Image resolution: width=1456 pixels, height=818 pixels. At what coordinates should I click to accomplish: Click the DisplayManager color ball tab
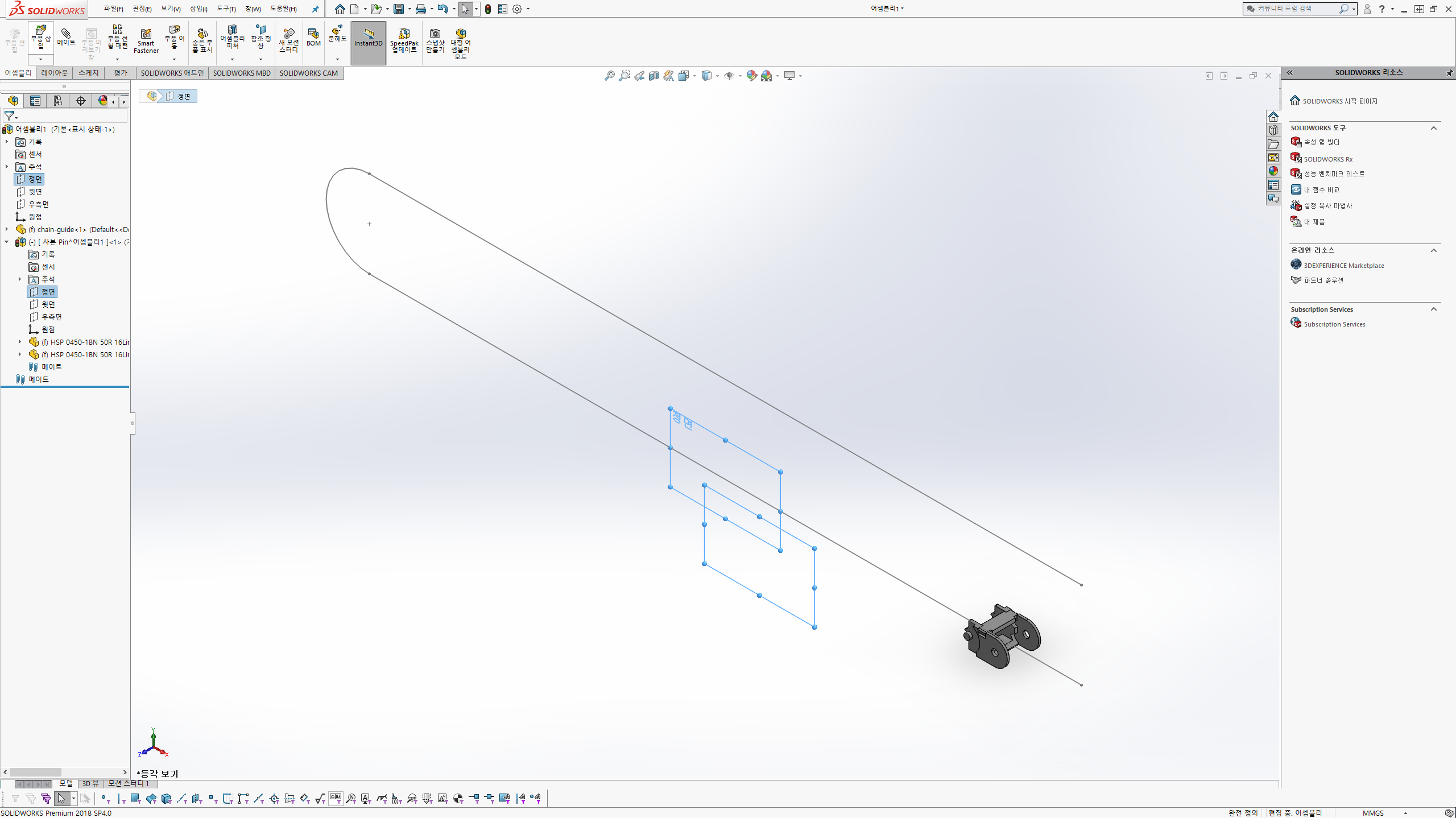[102, 101]
